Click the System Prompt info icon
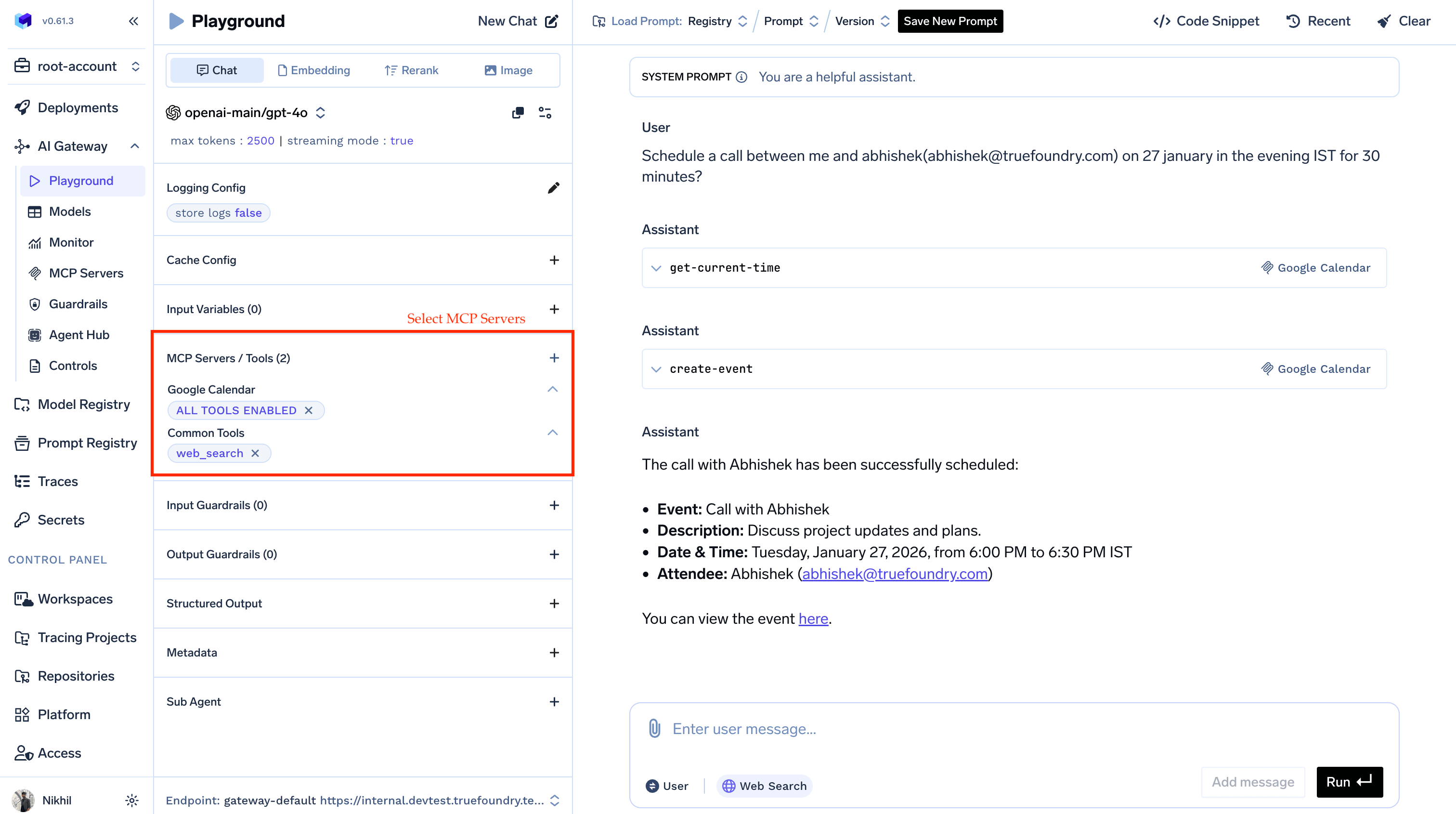Viewport: 1456px width, 814px height. [741, 77]
